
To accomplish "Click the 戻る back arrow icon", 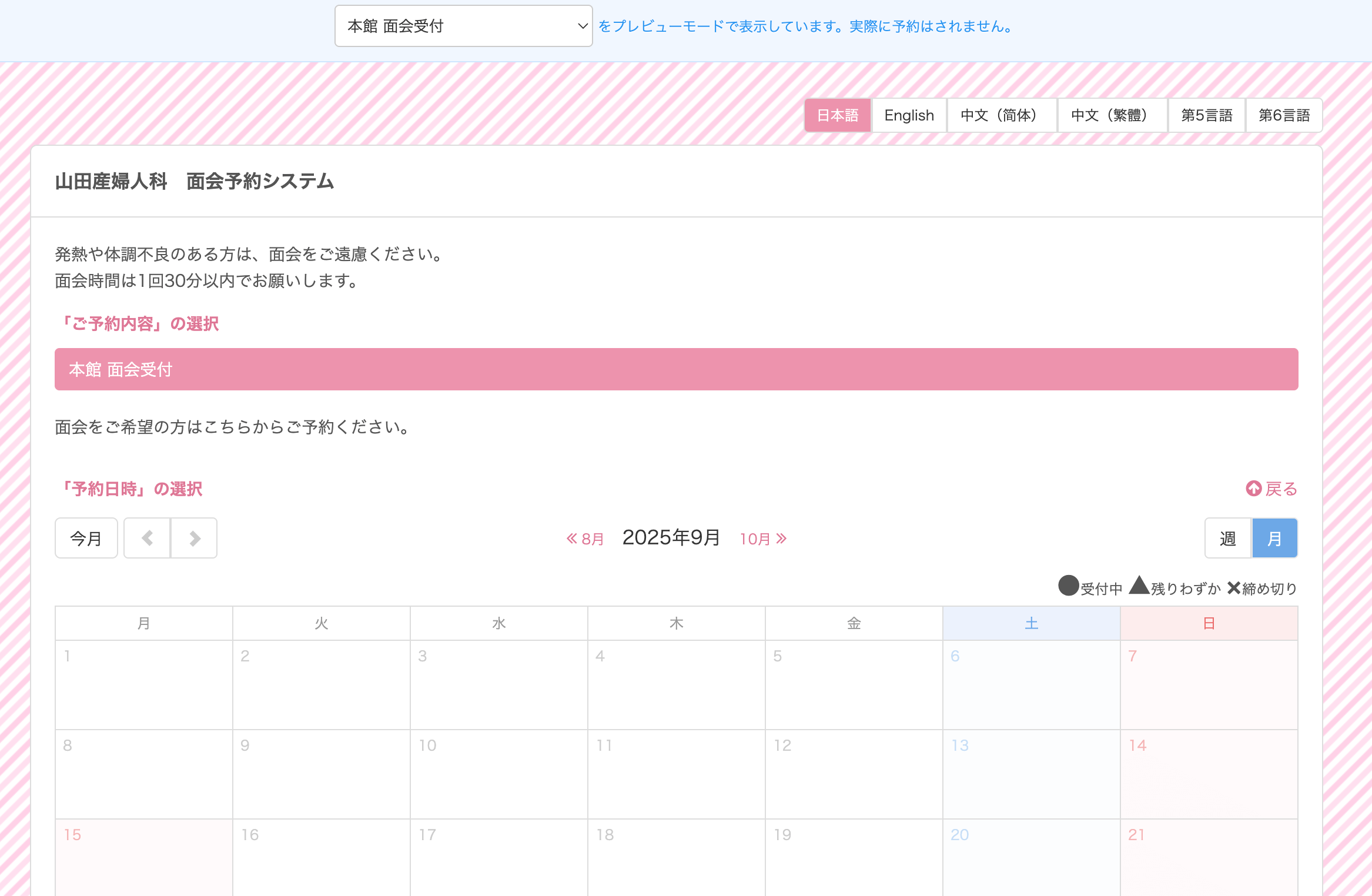I will 1254,489.
